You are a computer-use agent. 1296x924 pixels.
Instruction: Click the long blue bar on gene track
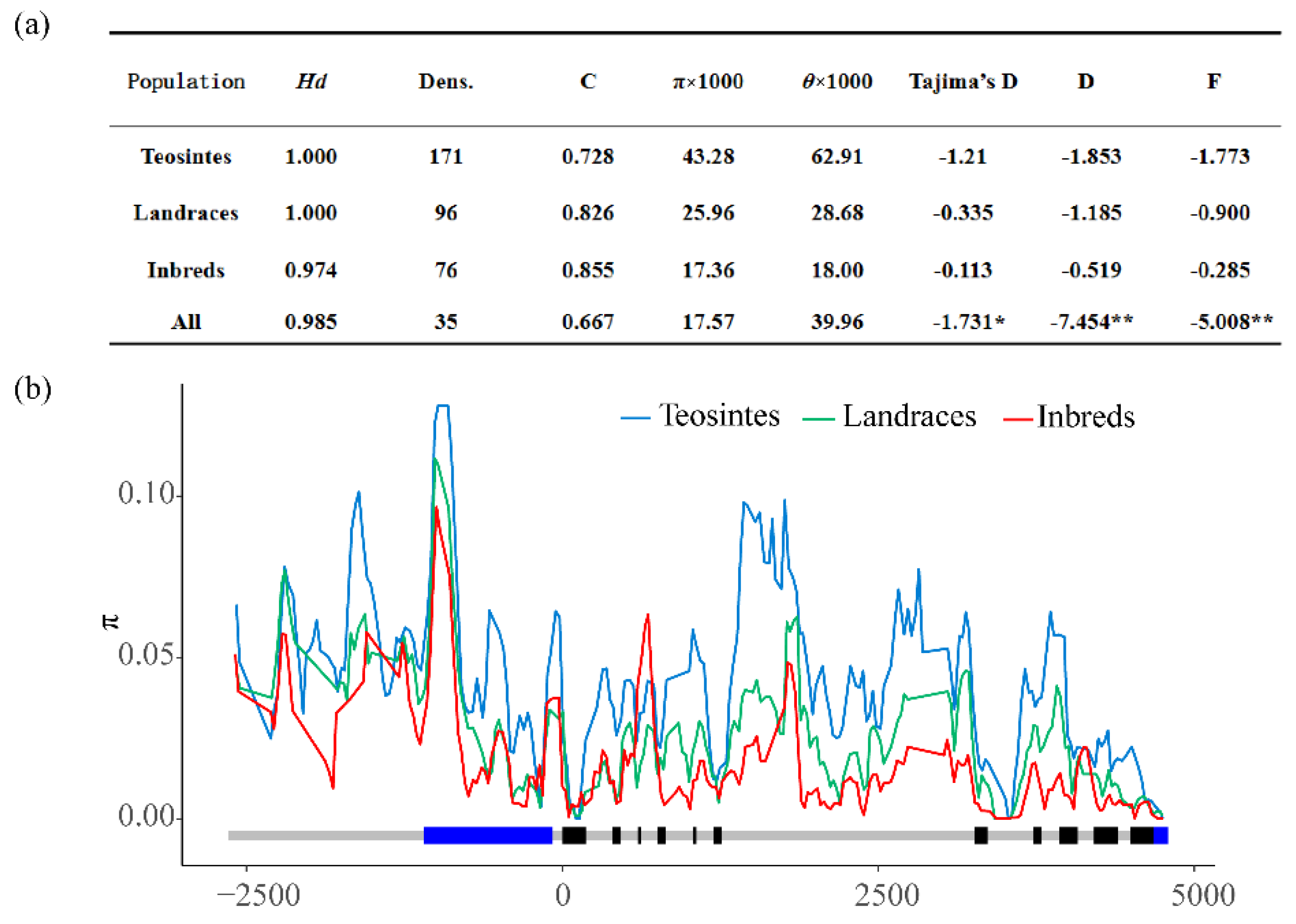[488, 835]
